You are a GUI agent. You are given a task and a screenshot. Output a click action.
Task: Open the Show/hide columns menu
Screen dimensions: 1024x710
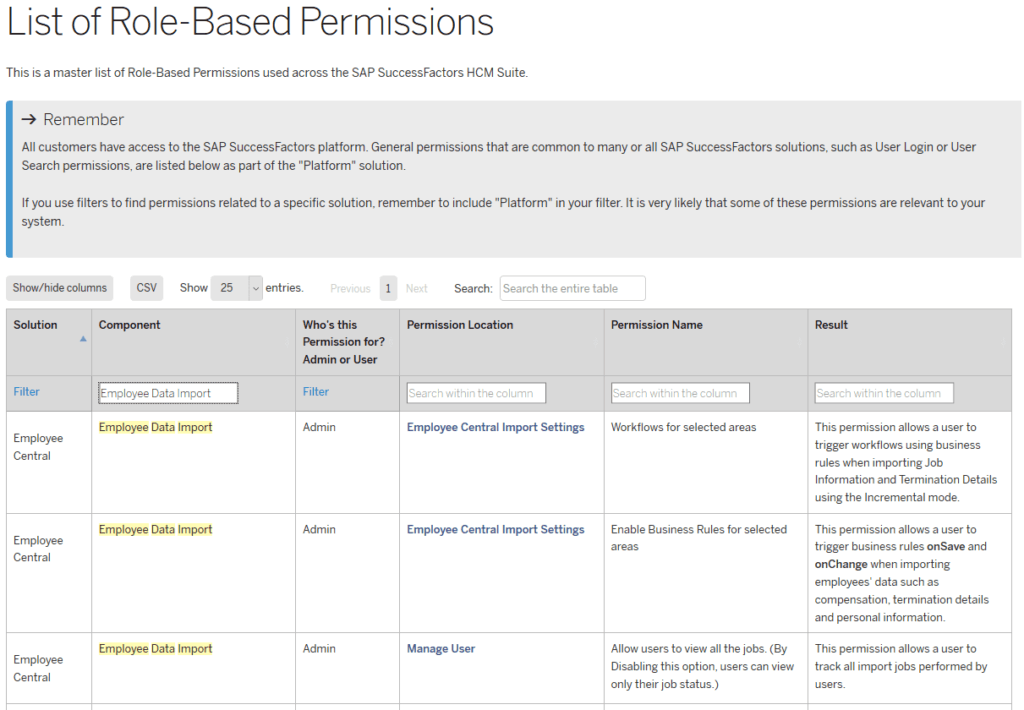60,288
